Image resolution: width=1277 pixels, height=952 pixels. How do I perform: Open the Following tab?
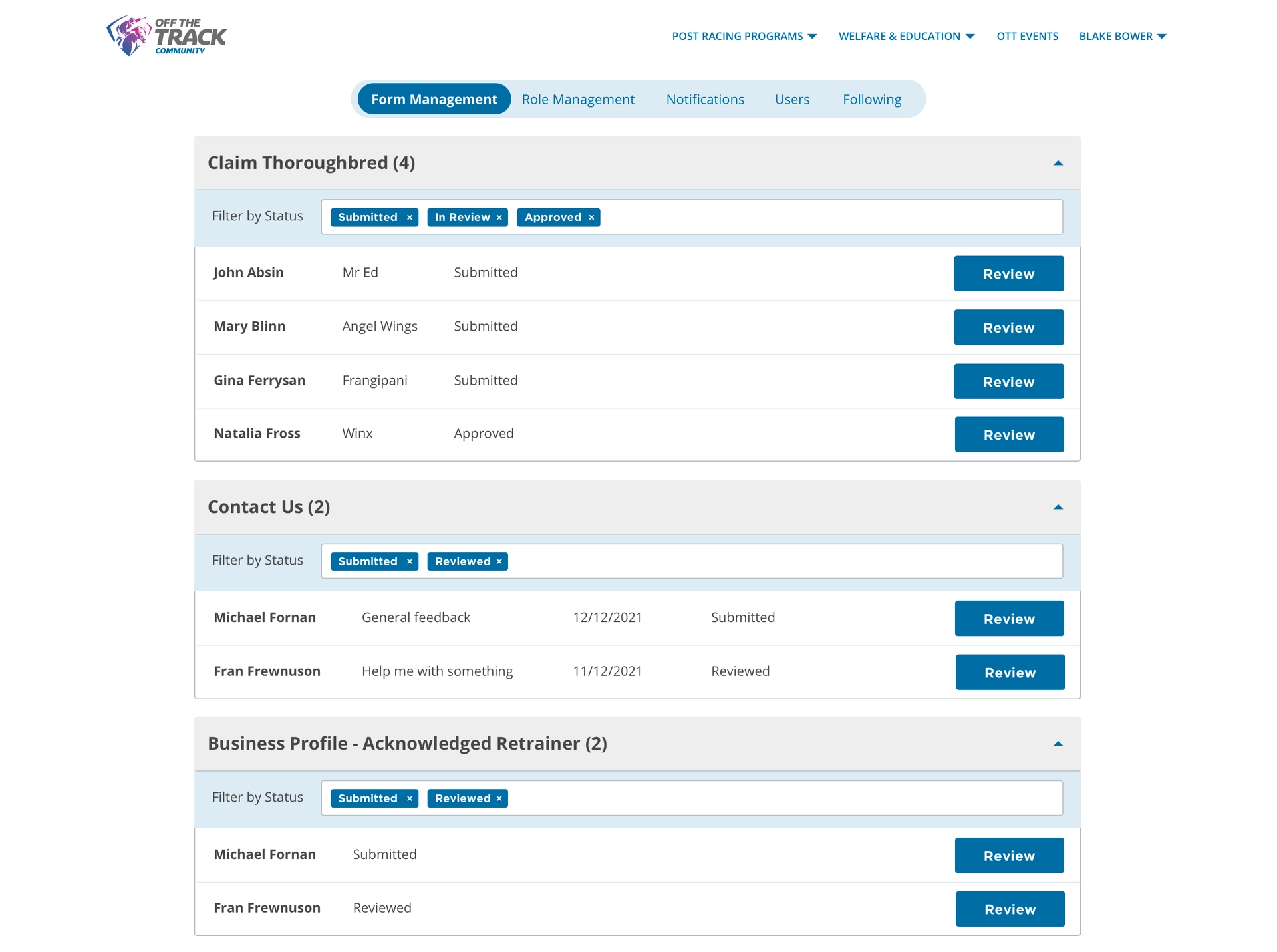872,99
